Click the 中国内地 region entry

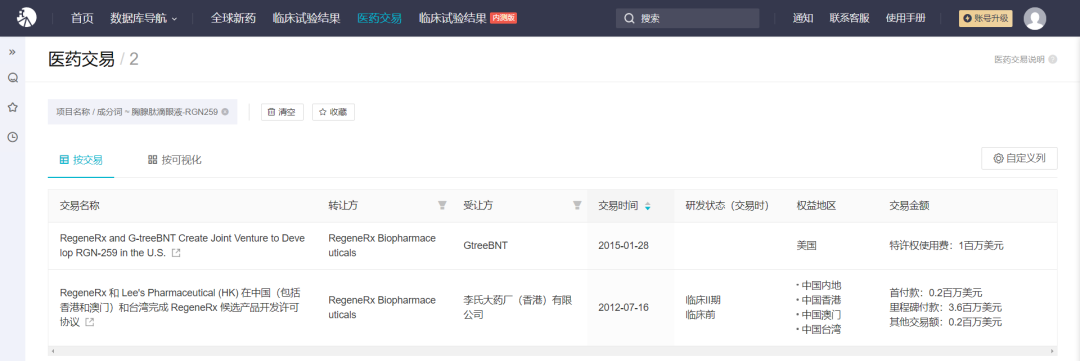(x=820, y=285)
